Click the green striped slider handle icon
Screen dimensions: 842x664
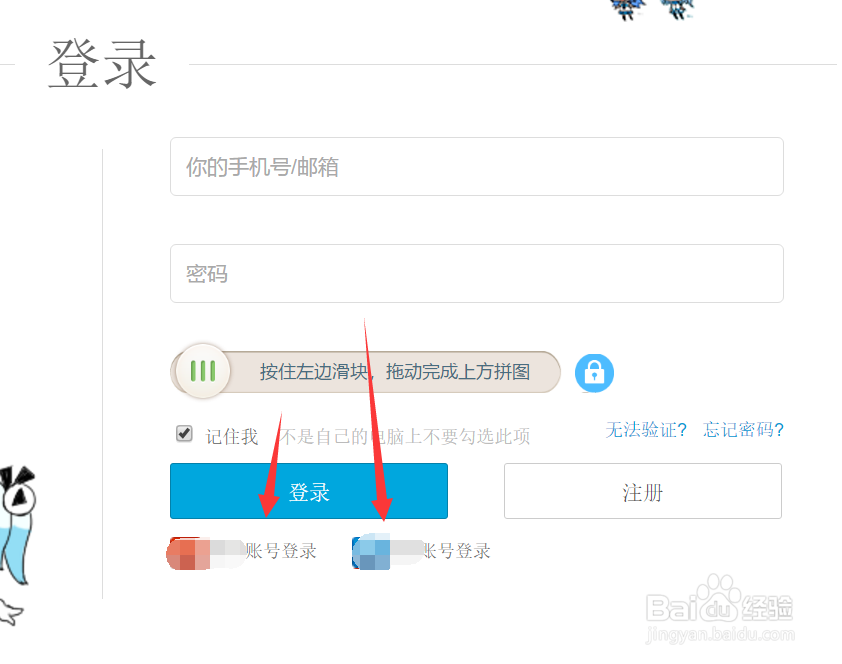tap(203, 371)
